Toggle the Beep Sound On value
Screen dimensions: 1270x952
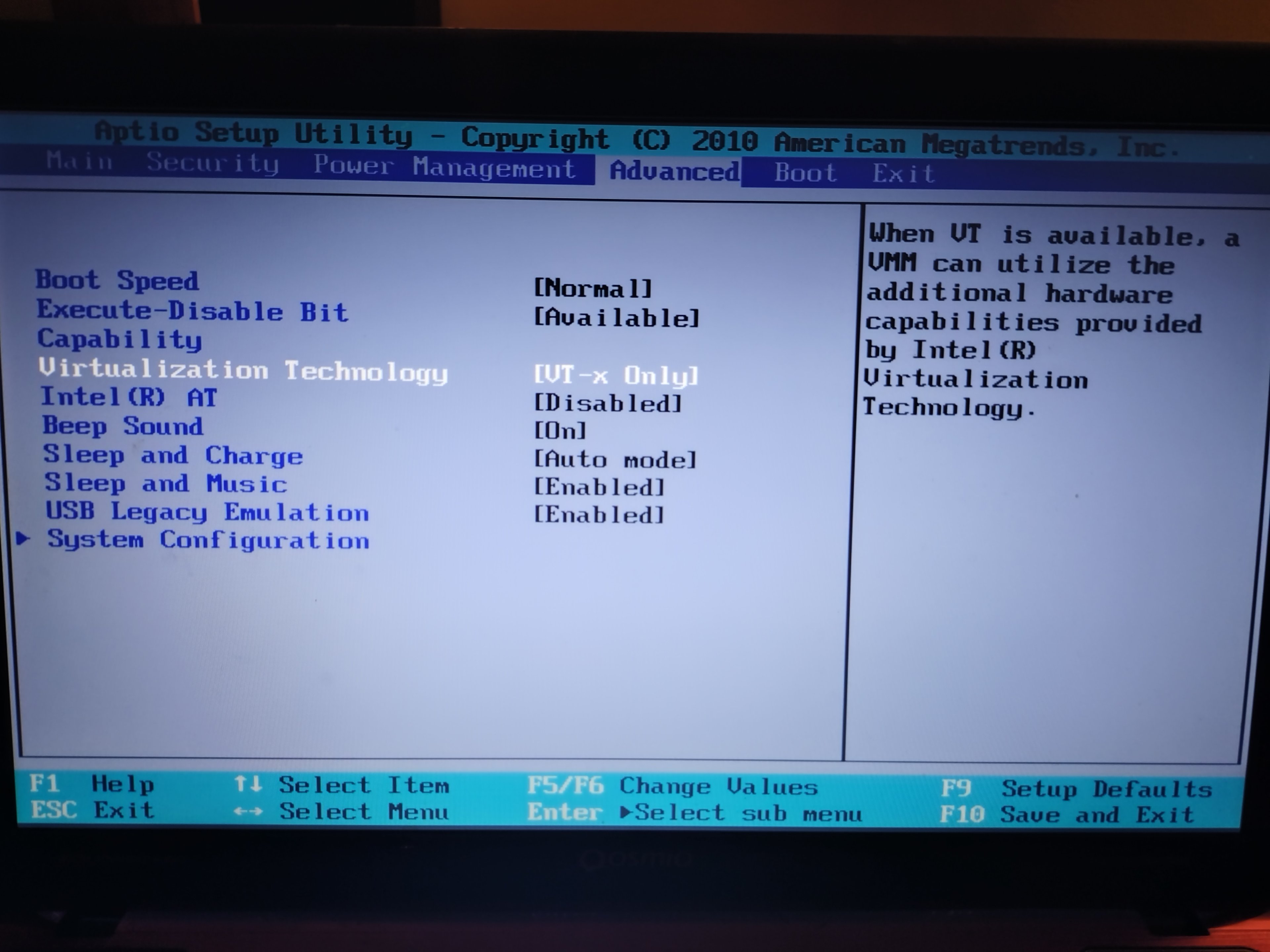[x=560, y=430]
